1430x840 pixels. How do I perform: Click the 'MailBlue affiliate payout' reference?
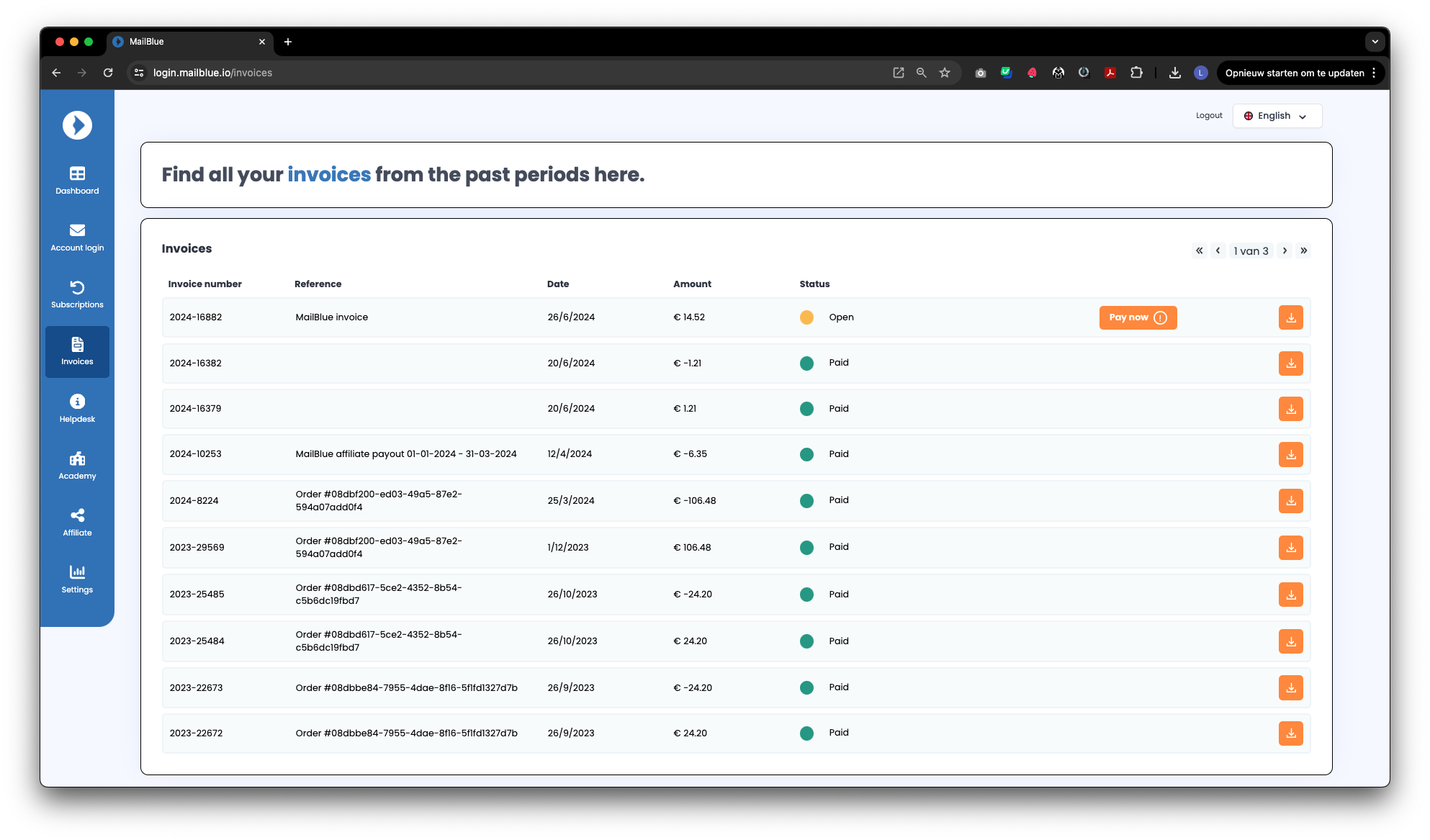coord(405,454)
